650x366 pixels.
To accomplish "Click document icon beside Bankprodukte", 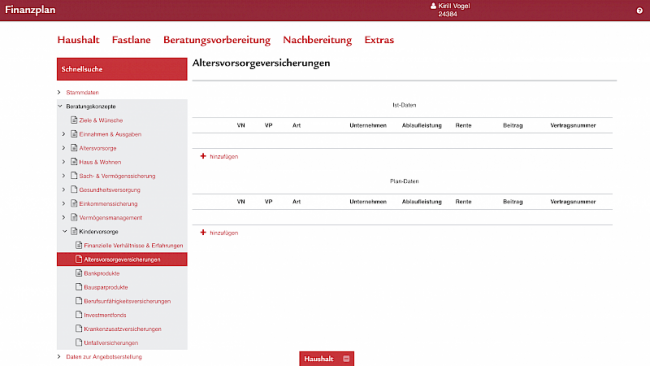I will click(x=78, y=273).
